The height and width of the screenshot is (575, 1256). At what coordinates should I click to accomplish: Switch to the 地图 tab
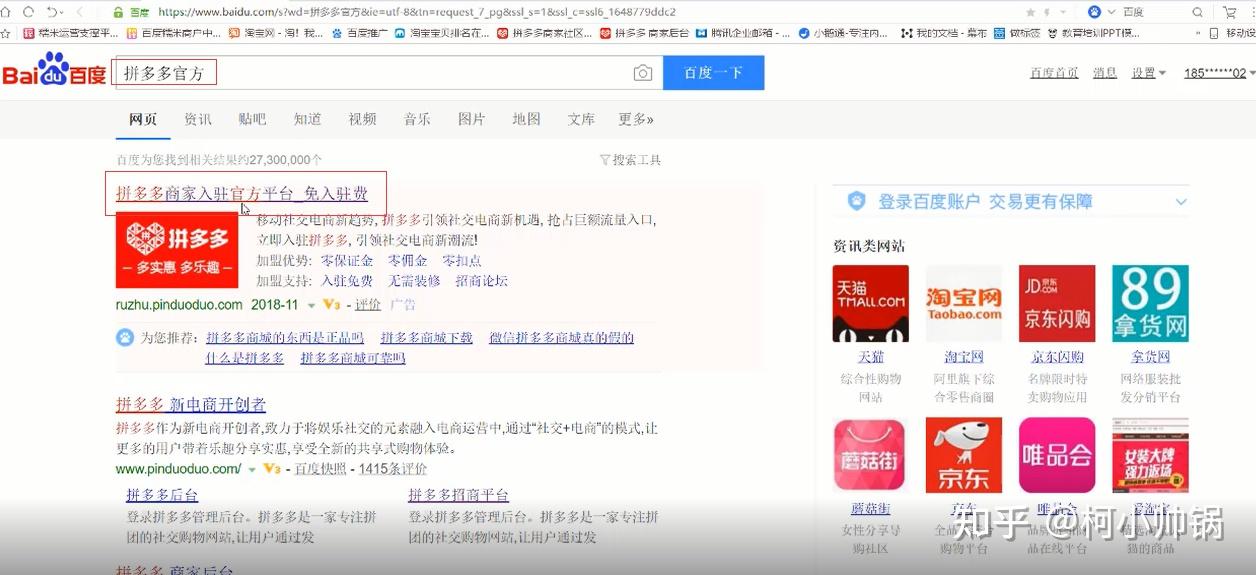(526, 119)
